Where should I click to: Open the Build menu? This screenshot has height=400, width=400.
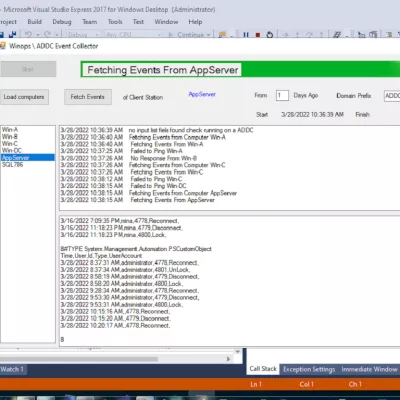(x=34, y=22)
